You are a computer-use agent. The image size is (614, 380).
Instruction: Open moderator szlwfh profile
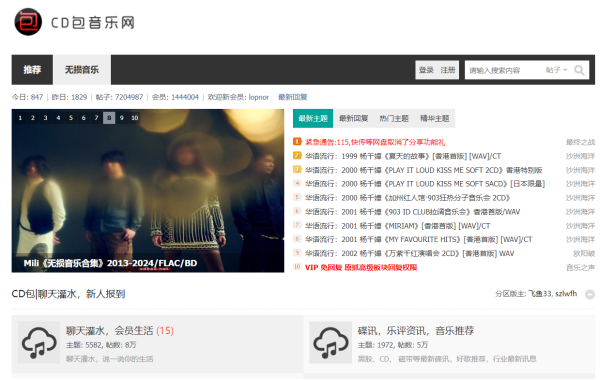tap(566, 294)
